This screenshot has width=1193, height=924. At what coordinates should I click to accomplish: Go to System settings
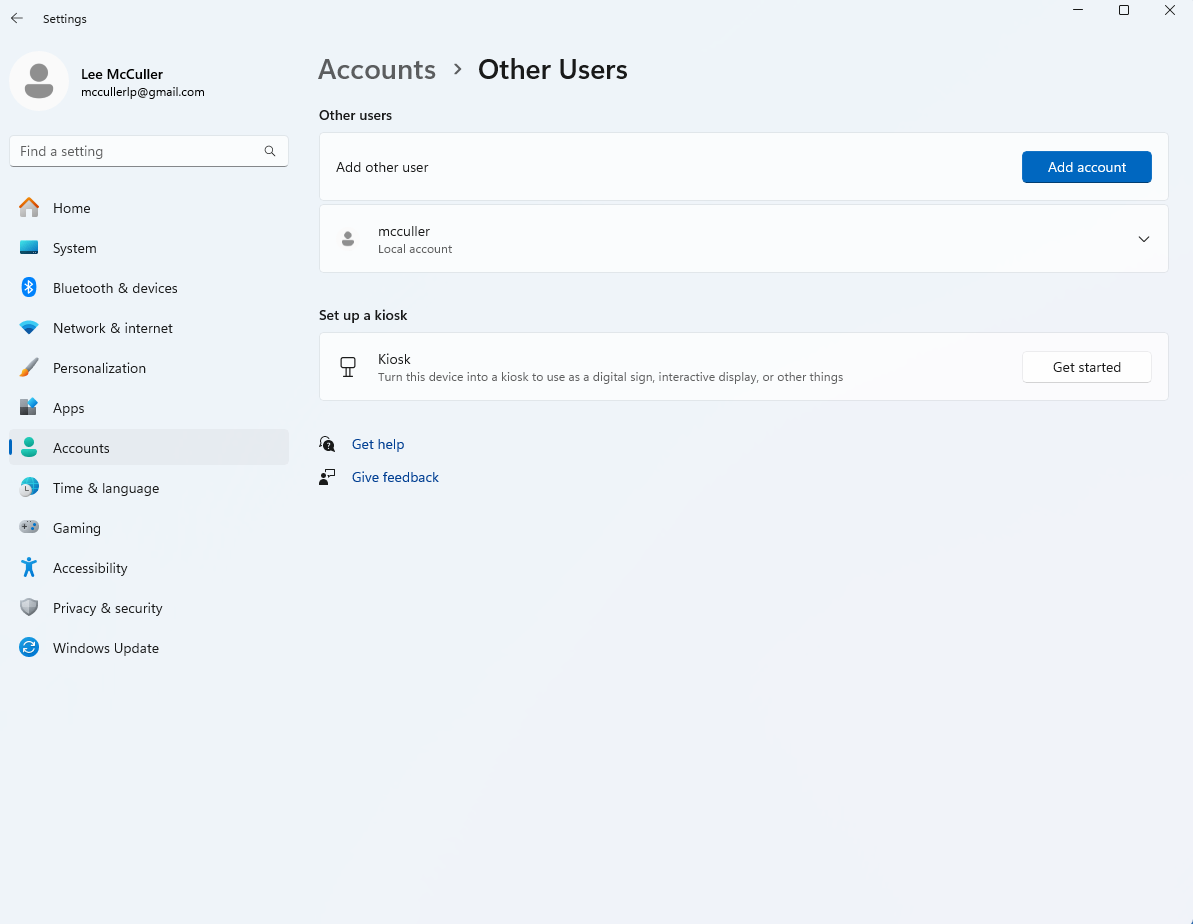coord(148,248)
